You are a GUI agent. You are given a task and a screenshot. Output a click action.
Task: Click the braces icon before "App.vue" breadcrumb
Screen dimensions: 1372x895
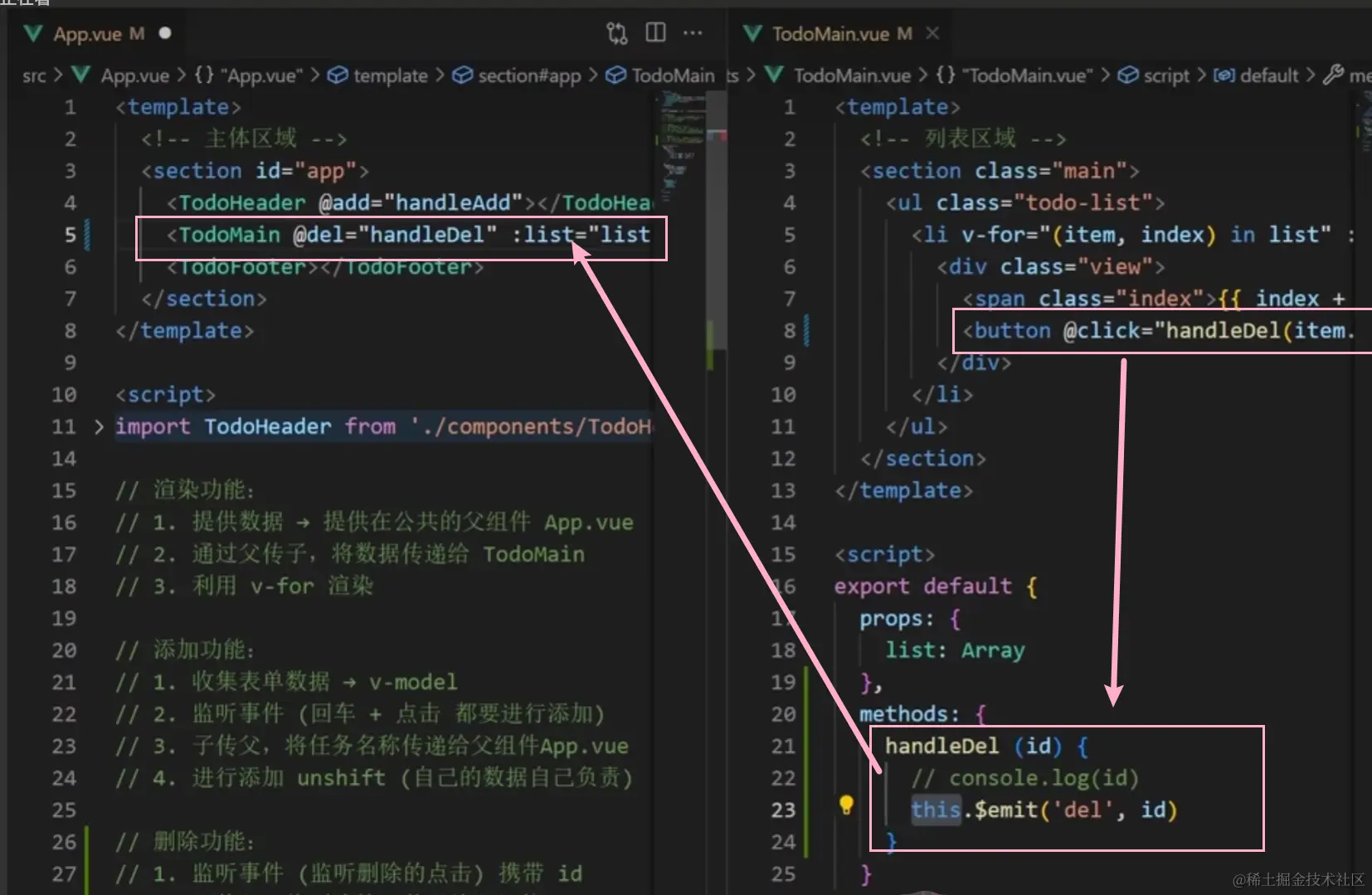[204, 75]
